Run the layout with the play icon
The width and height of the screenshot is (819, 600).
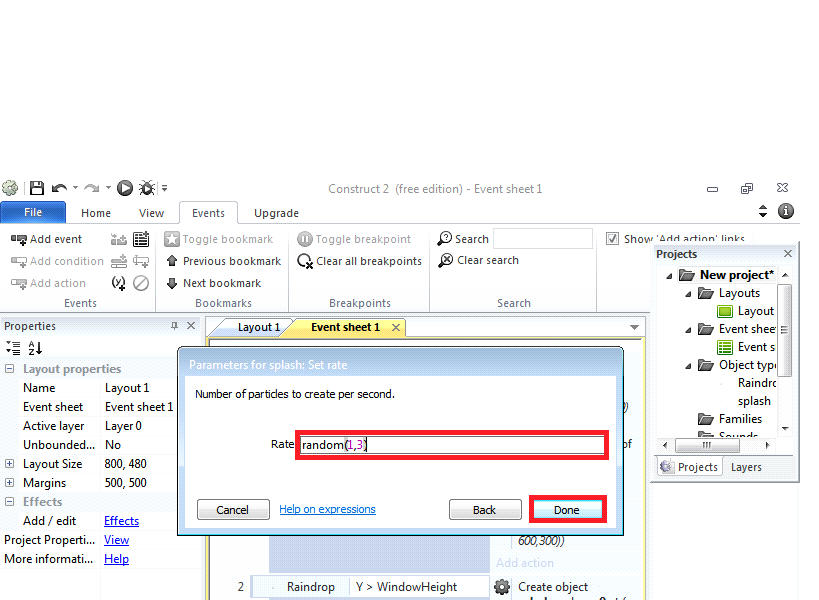[125, 188]
